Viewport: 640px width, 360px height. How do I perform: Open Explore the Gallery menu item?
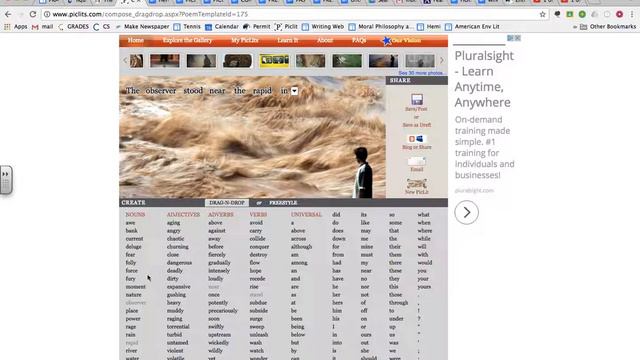click(x=187, y=40)
